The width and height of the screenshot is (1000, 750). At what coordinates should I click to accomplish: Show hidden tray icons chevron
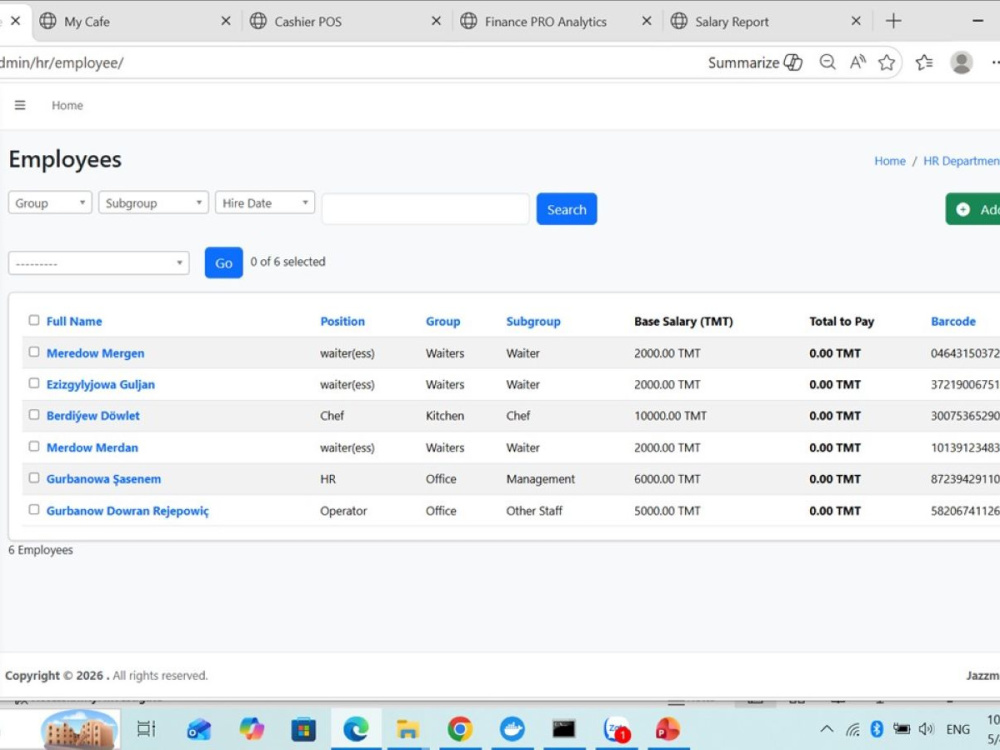point(827,729)
